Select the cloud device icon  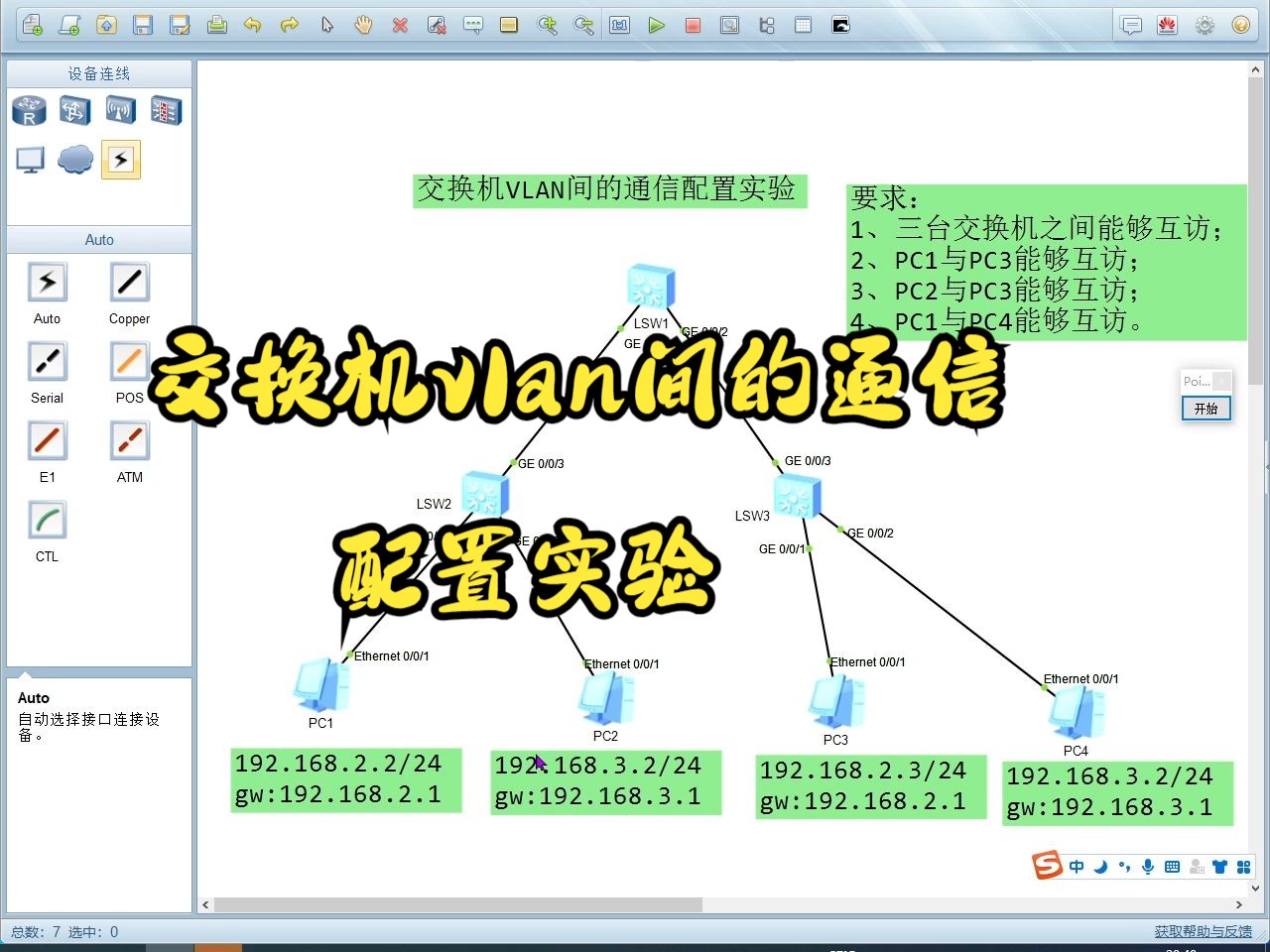[x=74, y=159]
